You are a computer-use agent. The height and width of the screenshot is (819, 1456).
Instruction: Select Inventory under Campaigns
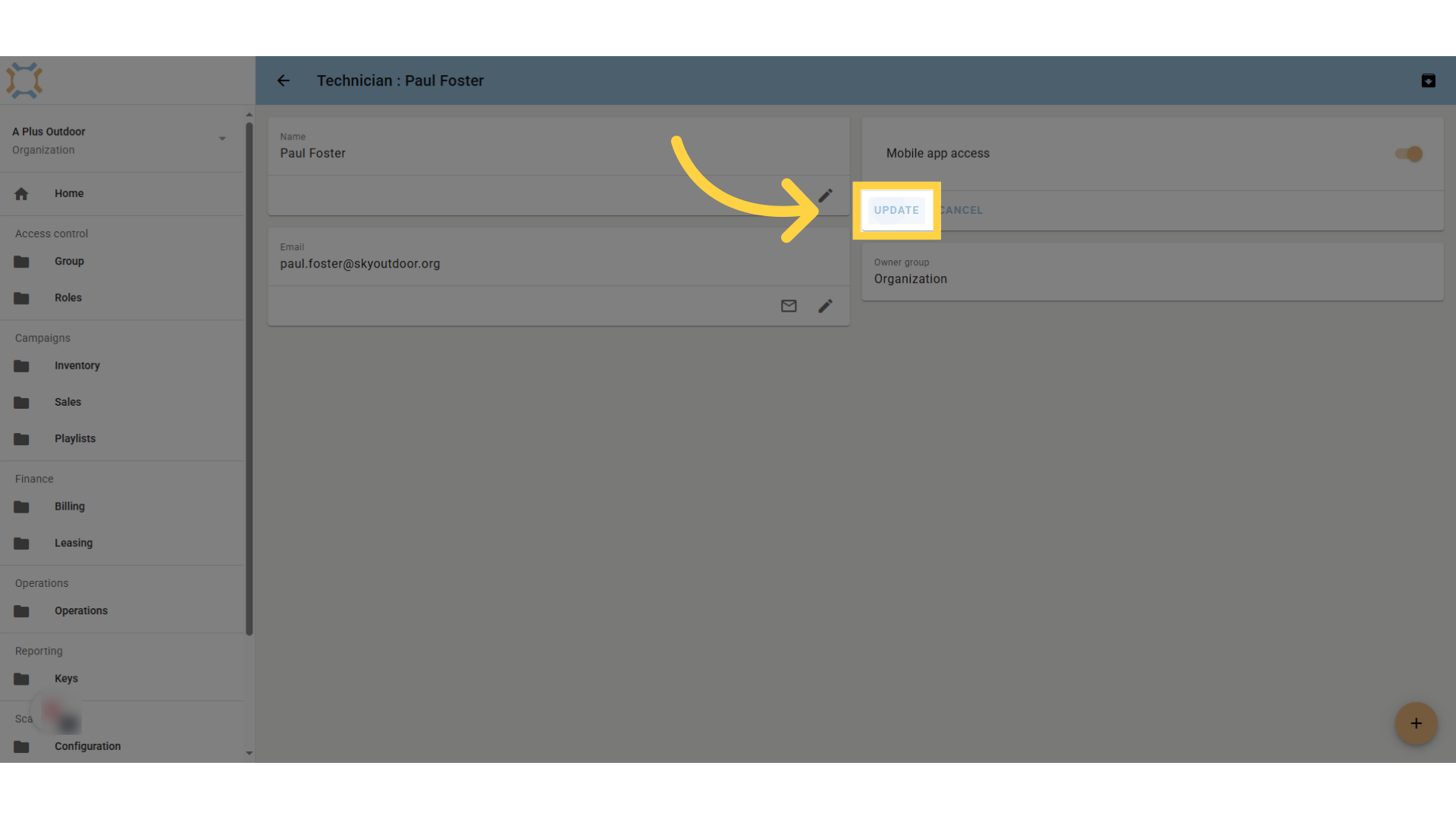[x=77, y=366]
